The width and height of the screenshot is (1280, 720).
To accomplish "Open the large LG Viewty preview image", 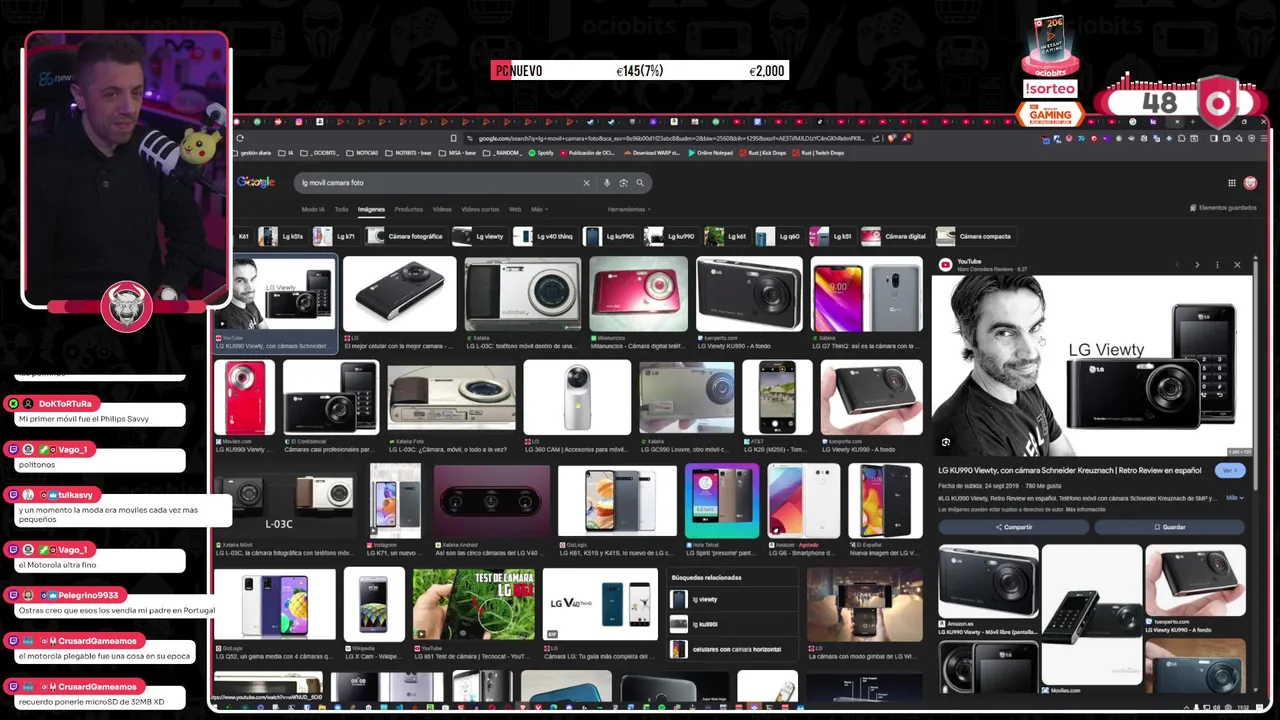I will (1092, 366).
